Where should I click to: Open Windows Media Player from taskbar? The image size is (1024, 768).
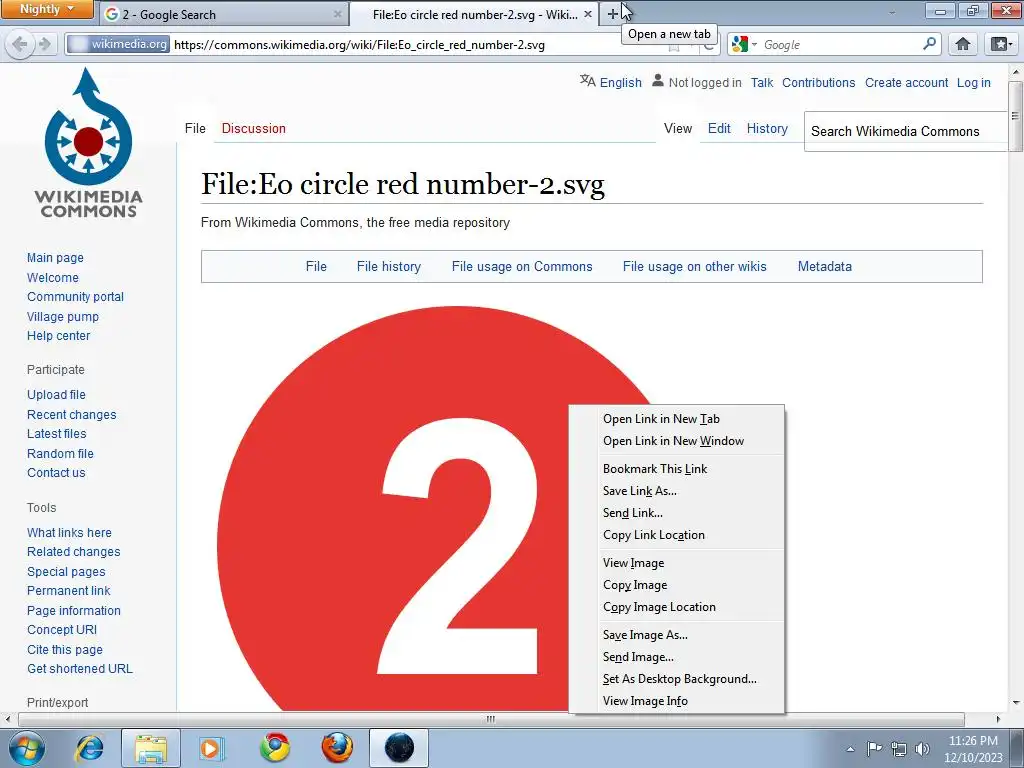212,748
